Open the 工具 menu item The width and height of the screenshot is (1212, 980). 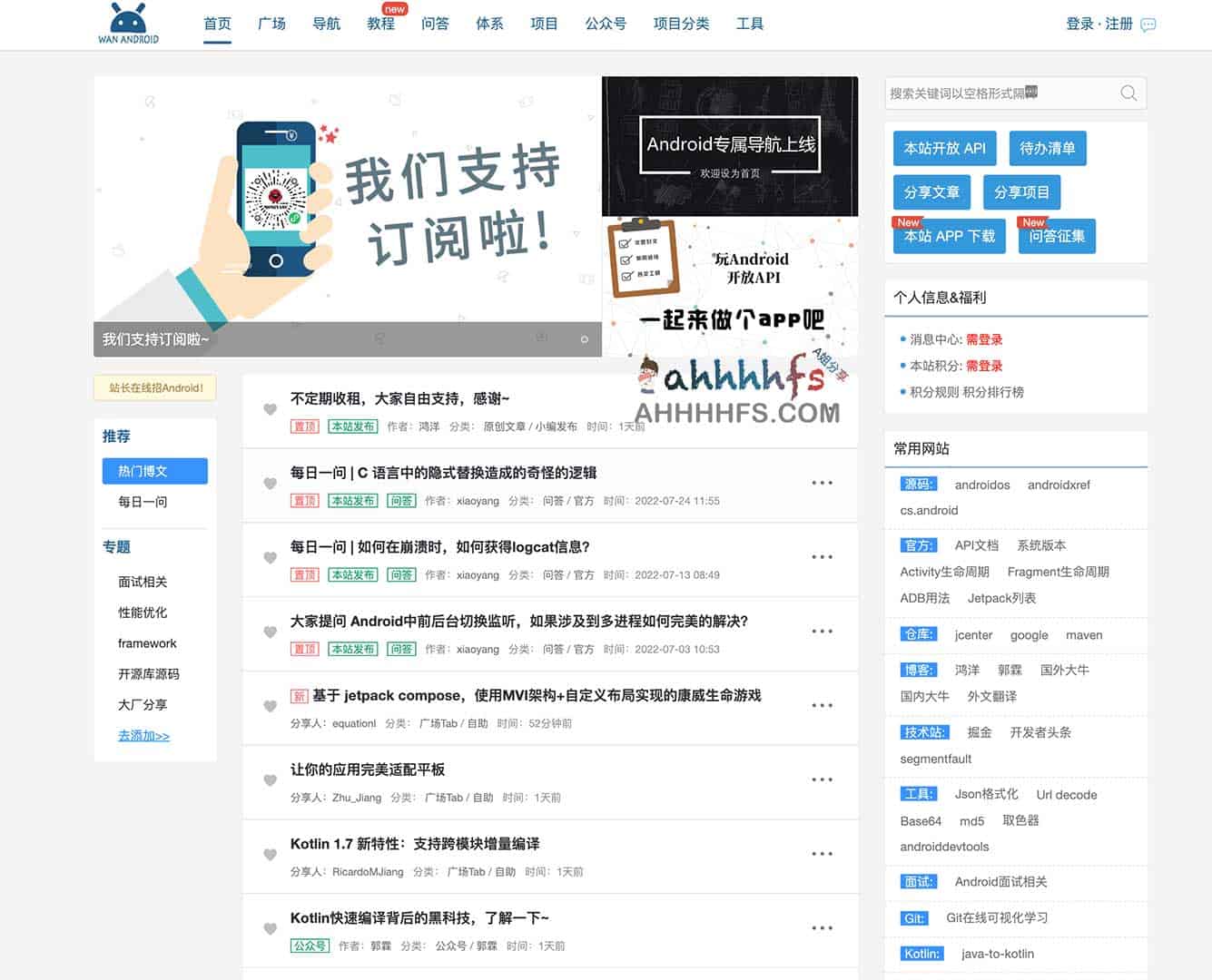coord(750,24)
